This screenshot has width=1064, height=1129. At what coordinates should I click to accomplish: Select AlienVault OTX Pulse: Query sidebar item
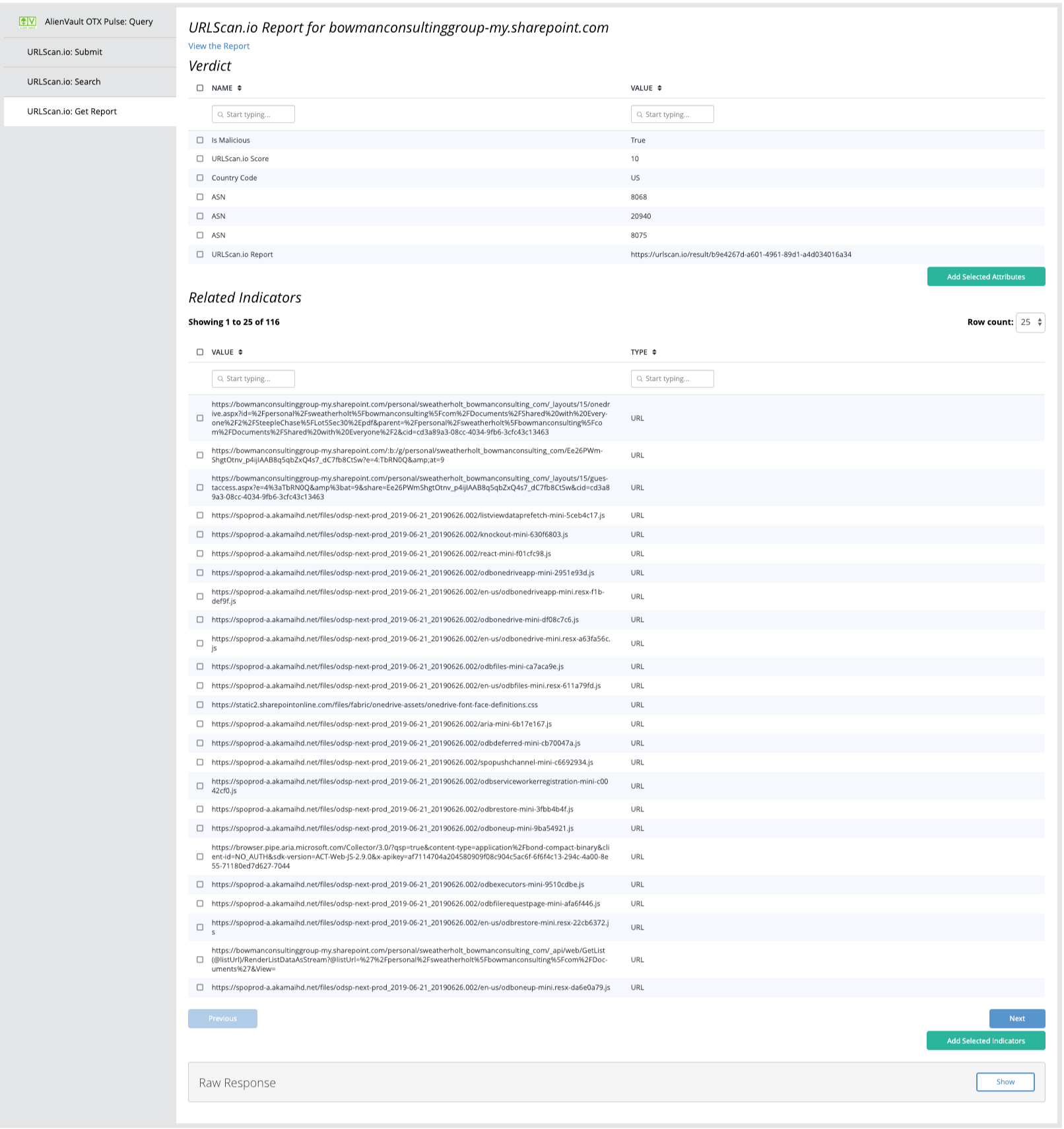(x=98, y=22)
